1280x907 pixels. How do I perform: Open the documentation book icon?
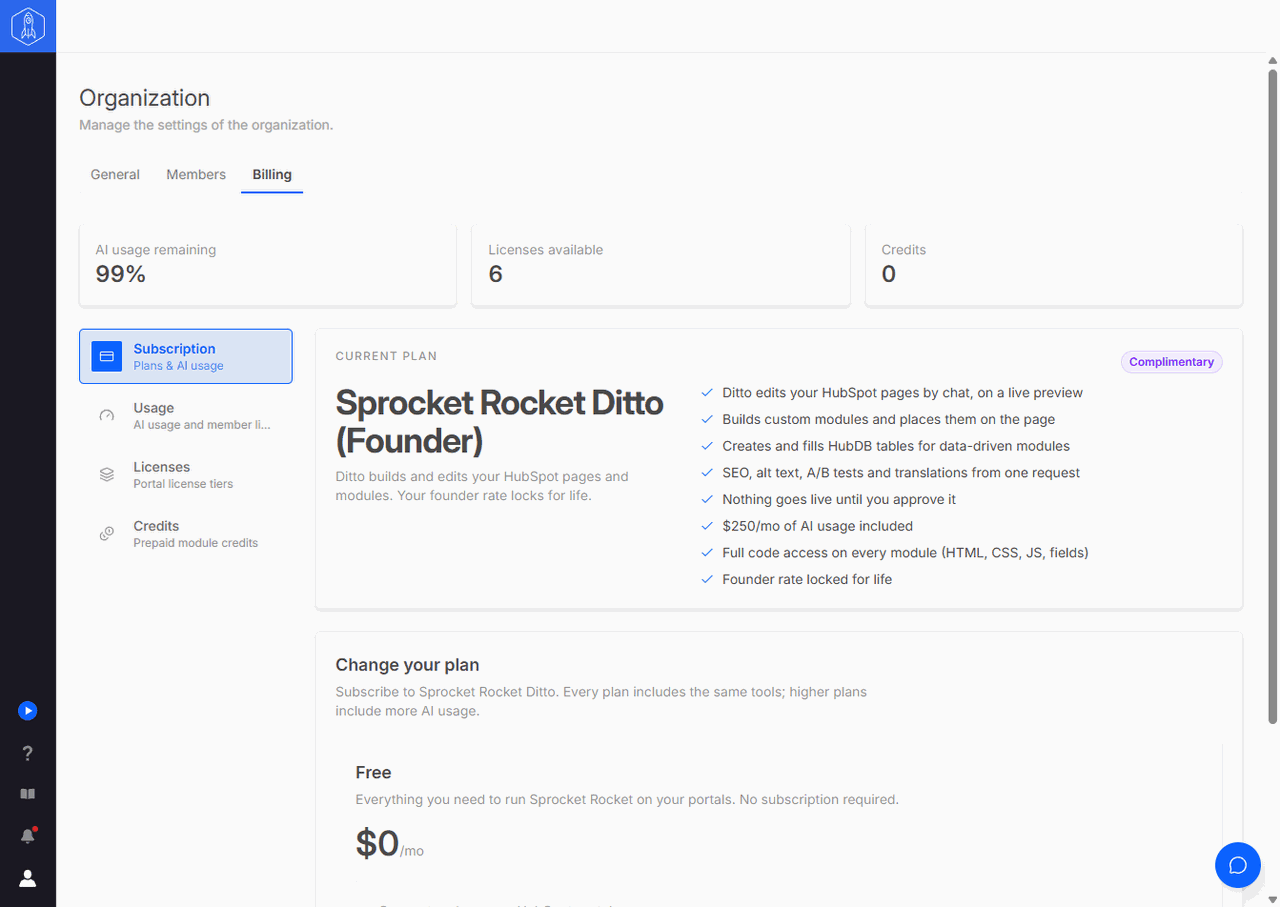tap(28, 794)
